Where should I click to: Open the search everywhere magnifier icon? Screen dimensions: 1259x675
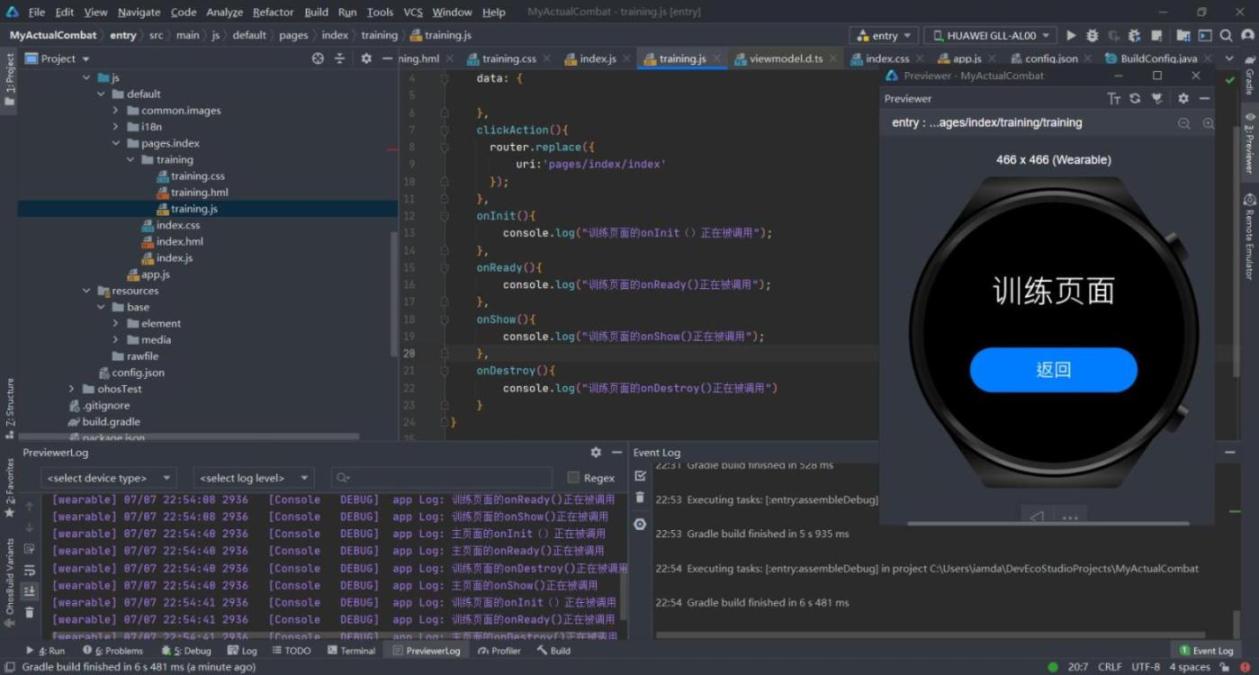pyautogui.click(x=1226, y=36)
